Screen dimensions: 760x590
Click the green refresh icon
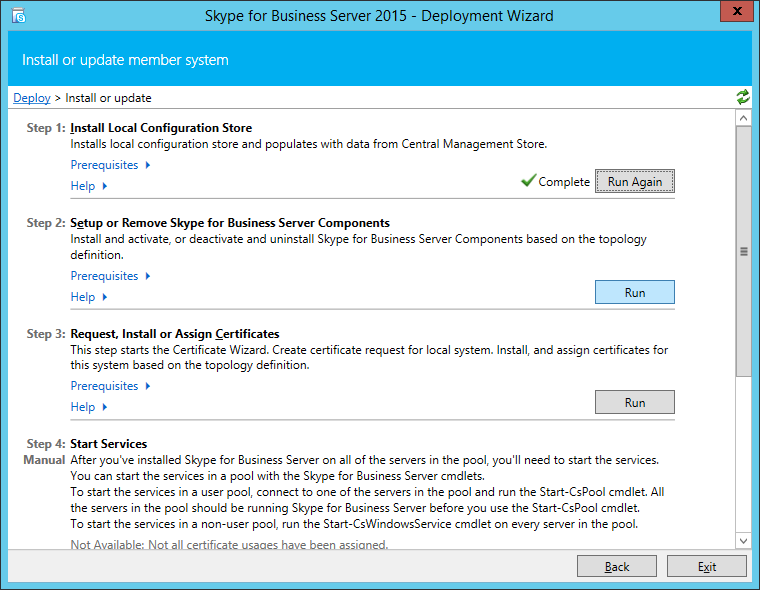coord(743,97)
